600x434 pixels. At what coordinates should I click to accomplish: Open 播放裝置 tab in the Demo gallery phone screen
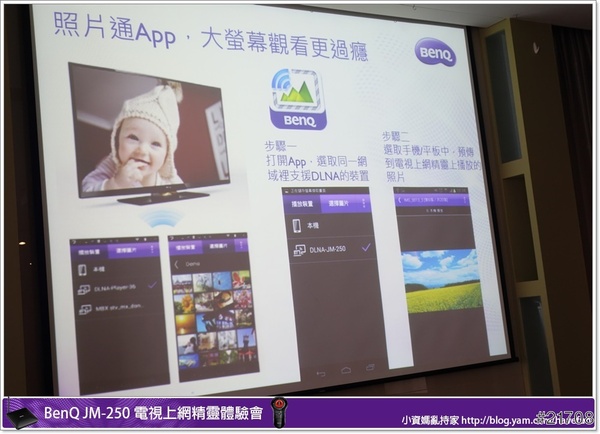(186, 248)
